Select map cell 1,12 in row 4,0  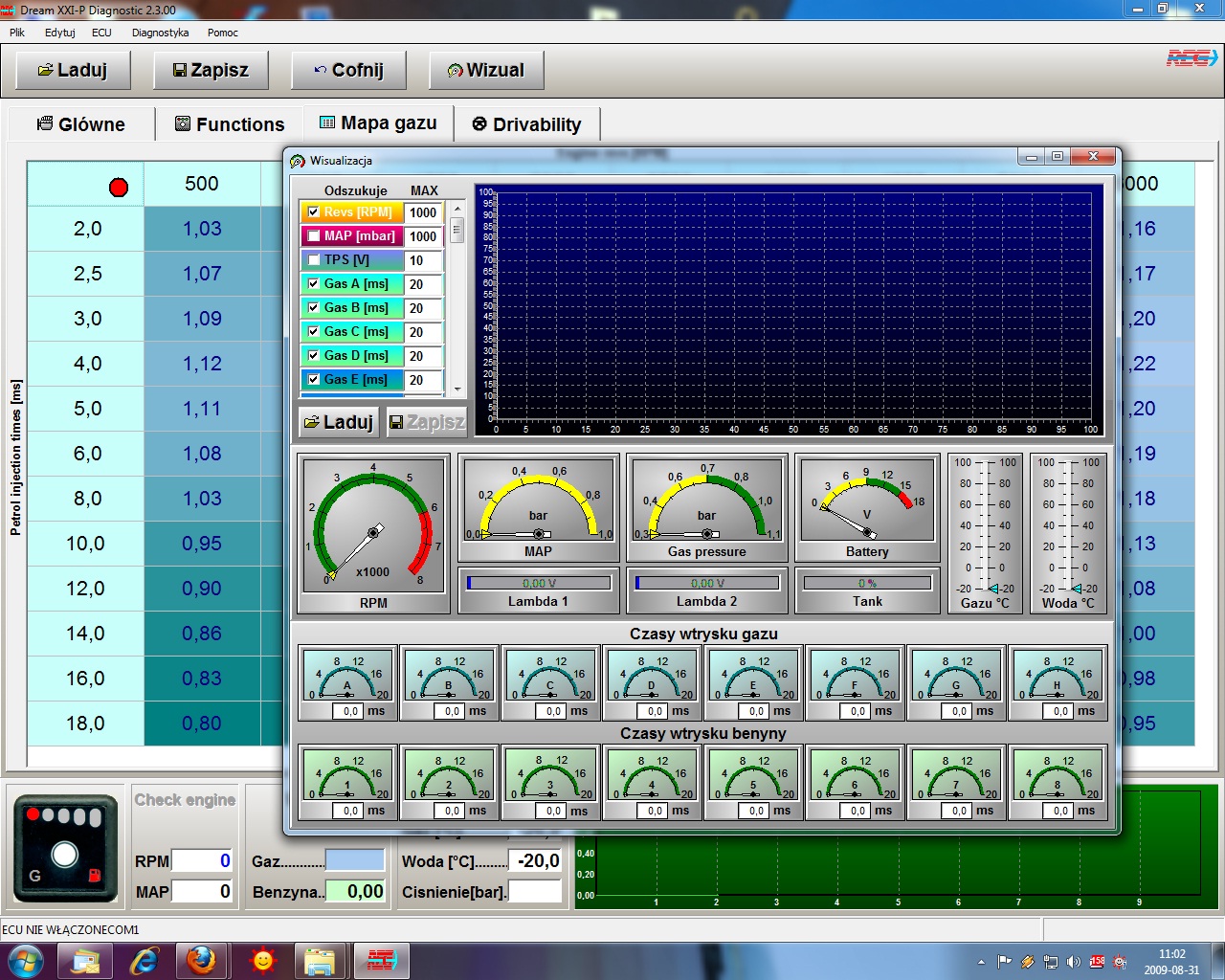point(202,364)
